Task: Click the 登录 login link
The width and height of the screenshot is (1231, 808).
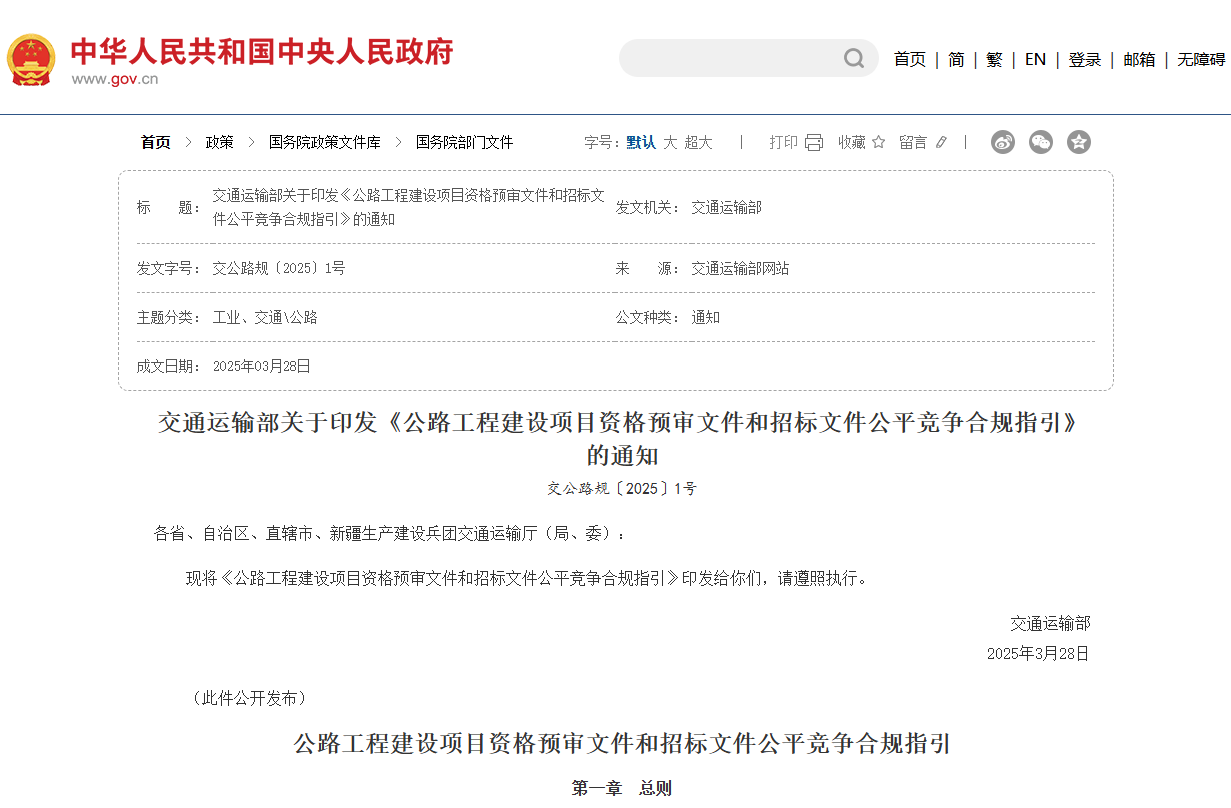Action: click(x=1084, y=59)
